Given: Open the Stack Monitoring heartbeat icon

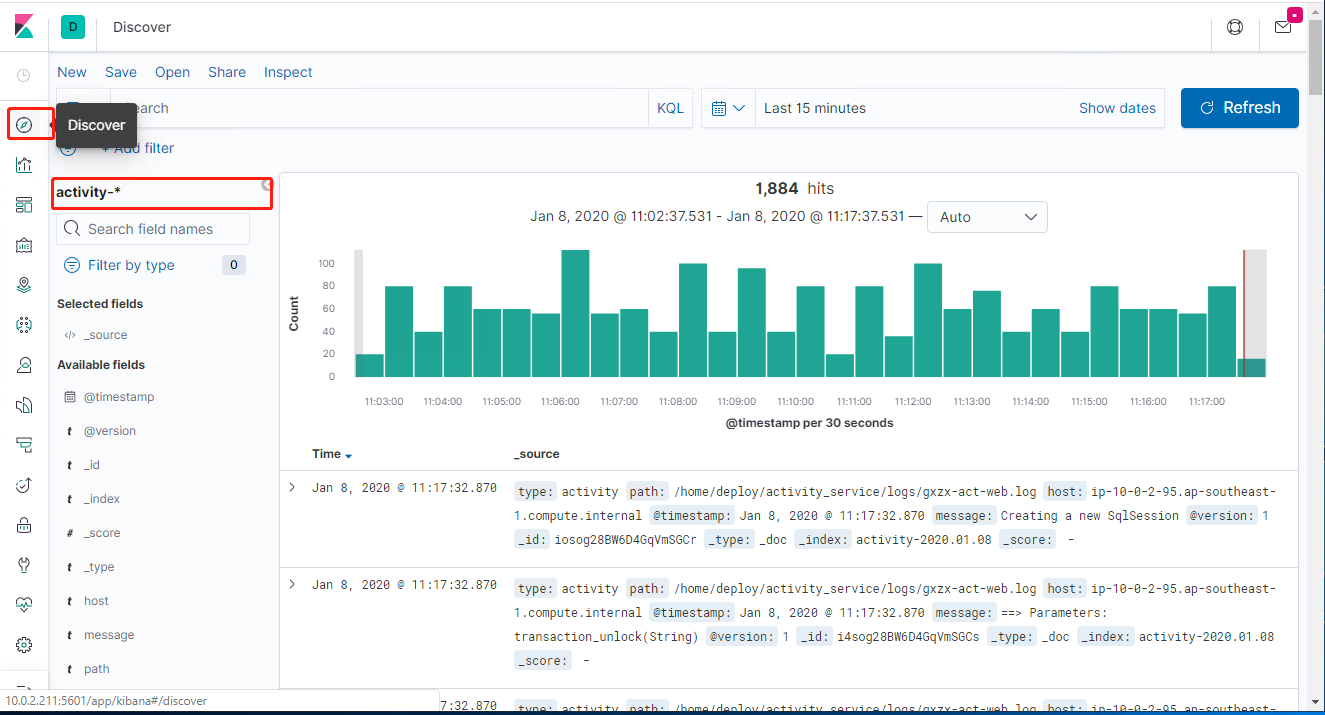Looking at the screenshot, I should coord(24,605).
